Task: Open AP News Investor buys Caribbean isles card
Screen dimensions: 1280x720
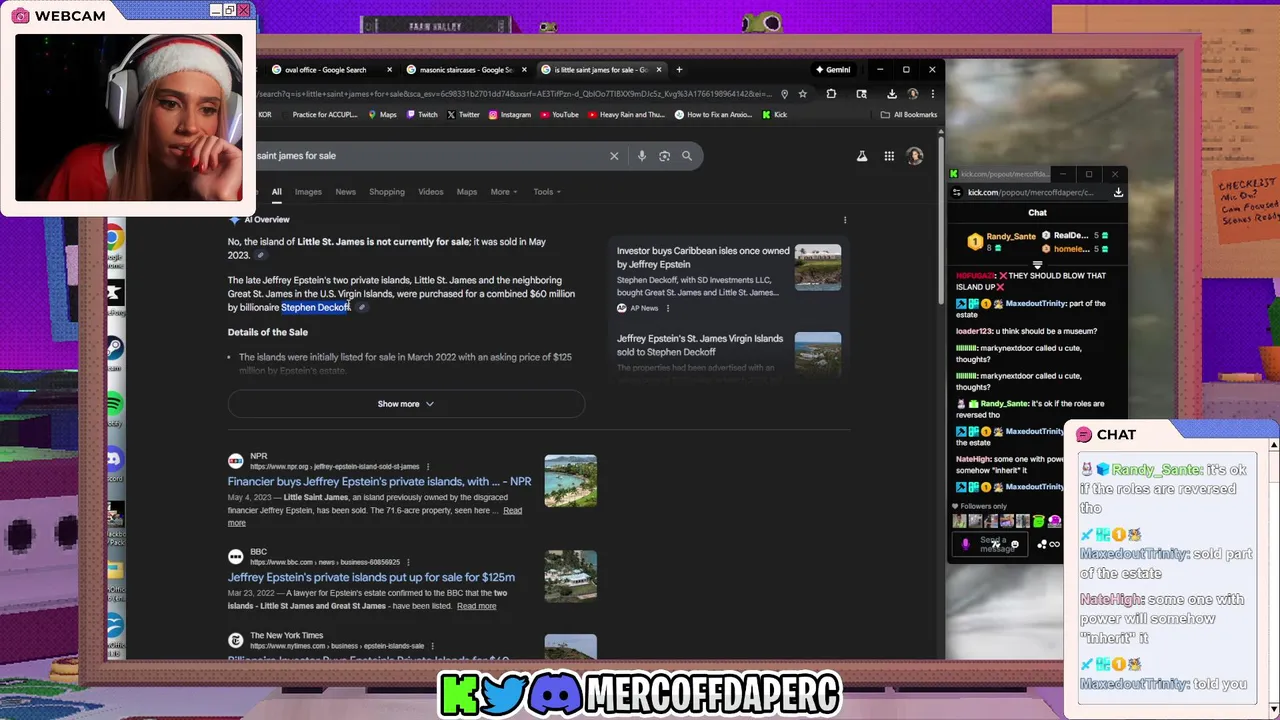Action: click(x=728, y=279)
